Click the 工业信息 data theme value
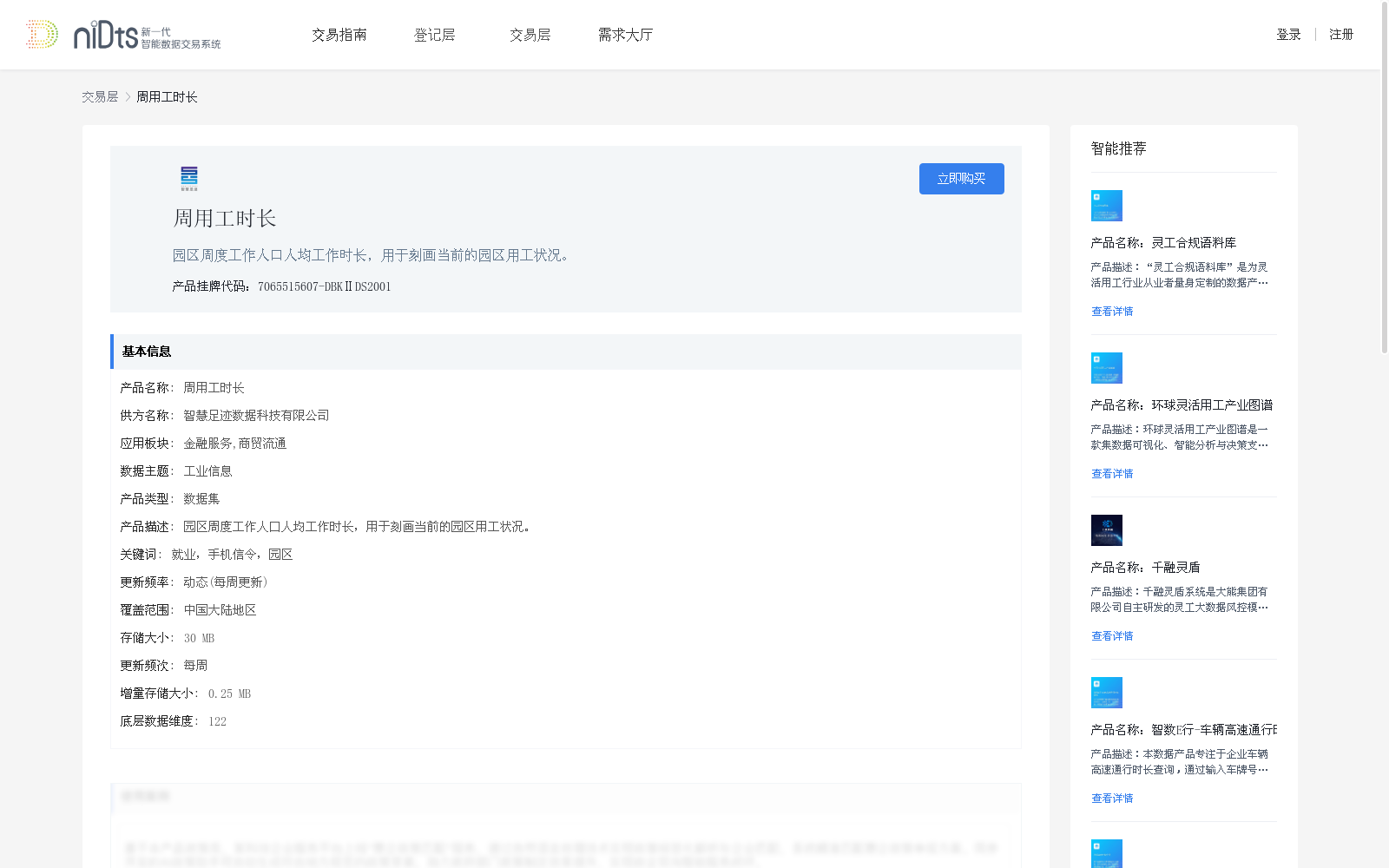This screenshot has height=868, width=1389. [x=207, y=471]
